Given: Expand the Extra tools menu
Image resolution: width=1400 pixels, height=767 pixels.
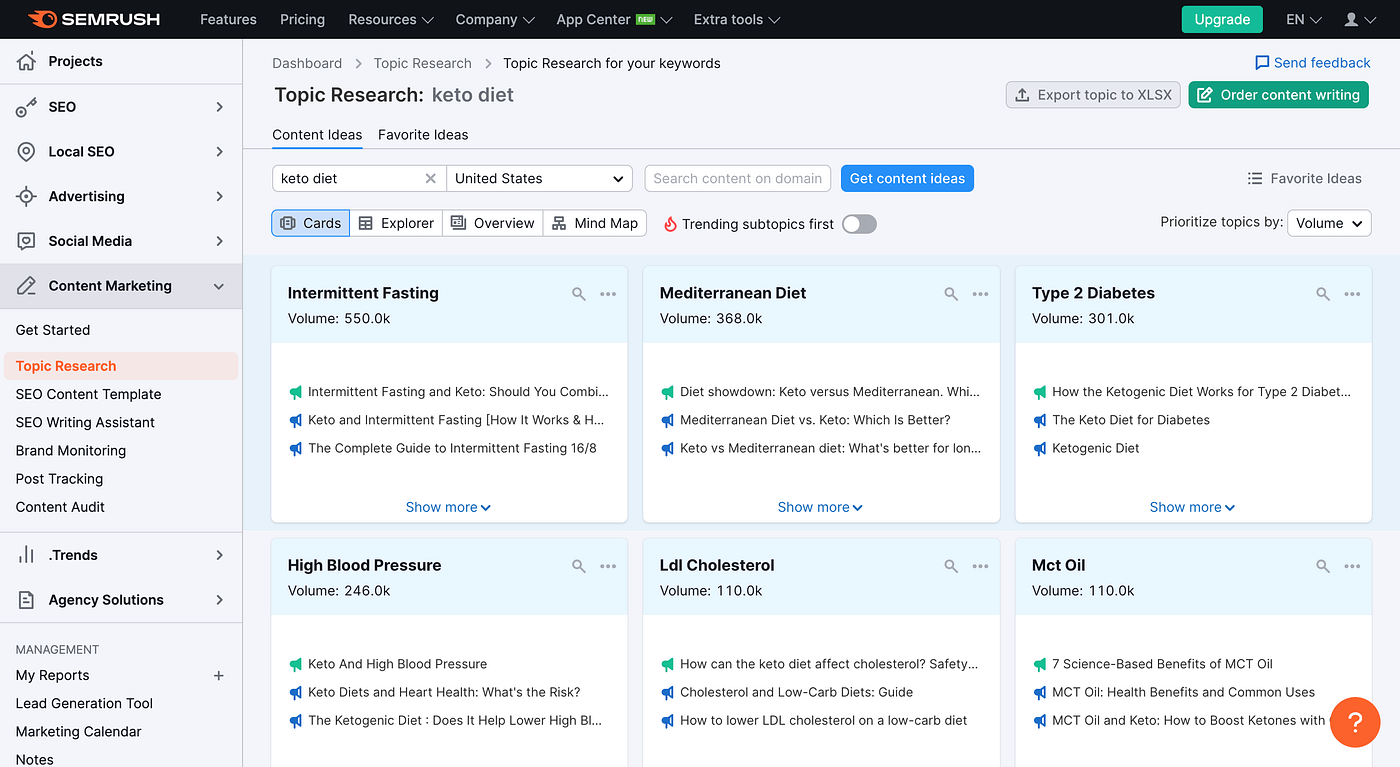Looking at the screenshot, I should click(736, 19).
